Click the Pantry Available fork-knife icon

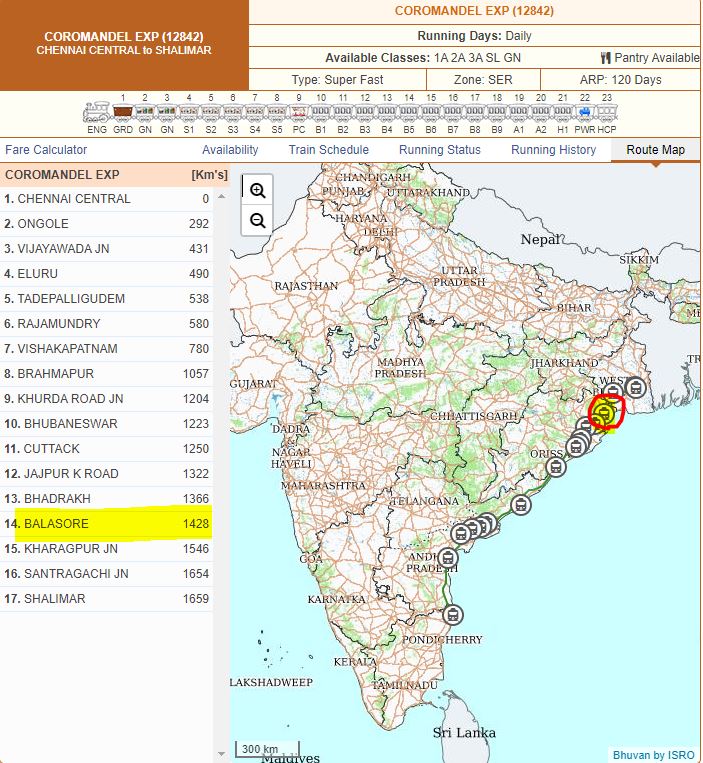605,58
